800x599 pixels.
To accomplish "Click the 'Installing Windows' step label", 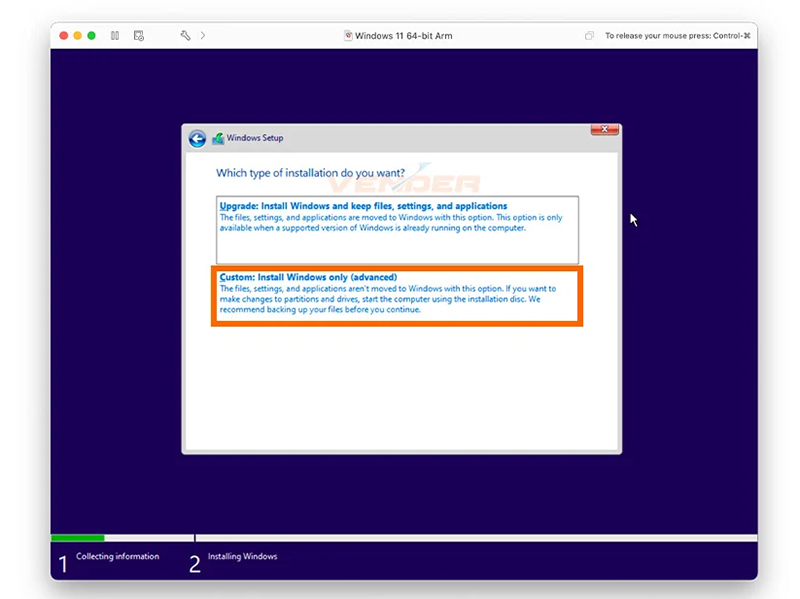I will pos(242,556).
